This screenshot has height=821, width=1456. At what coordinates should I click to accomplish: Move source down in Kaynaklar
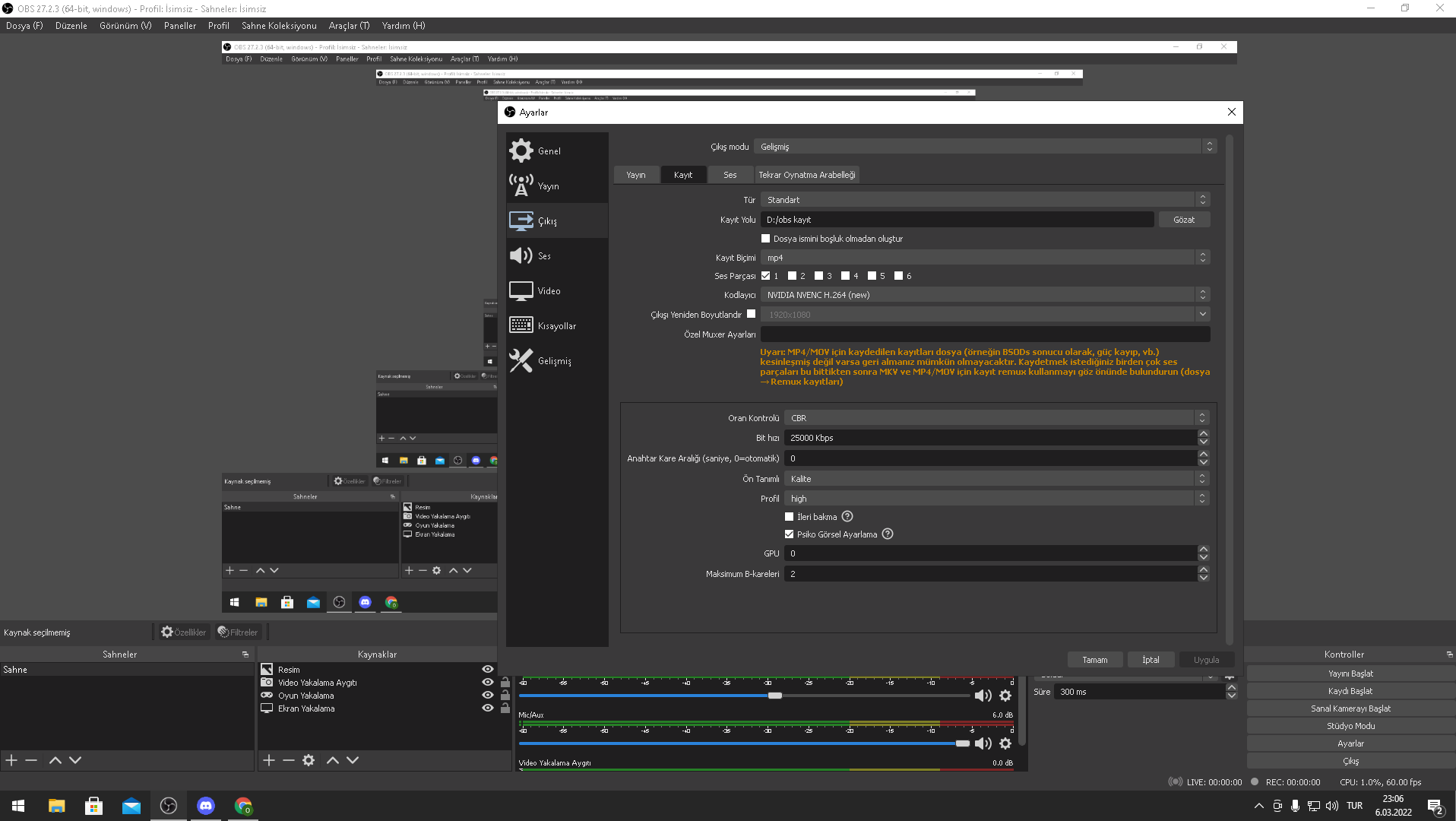click(x=353, y=759)
